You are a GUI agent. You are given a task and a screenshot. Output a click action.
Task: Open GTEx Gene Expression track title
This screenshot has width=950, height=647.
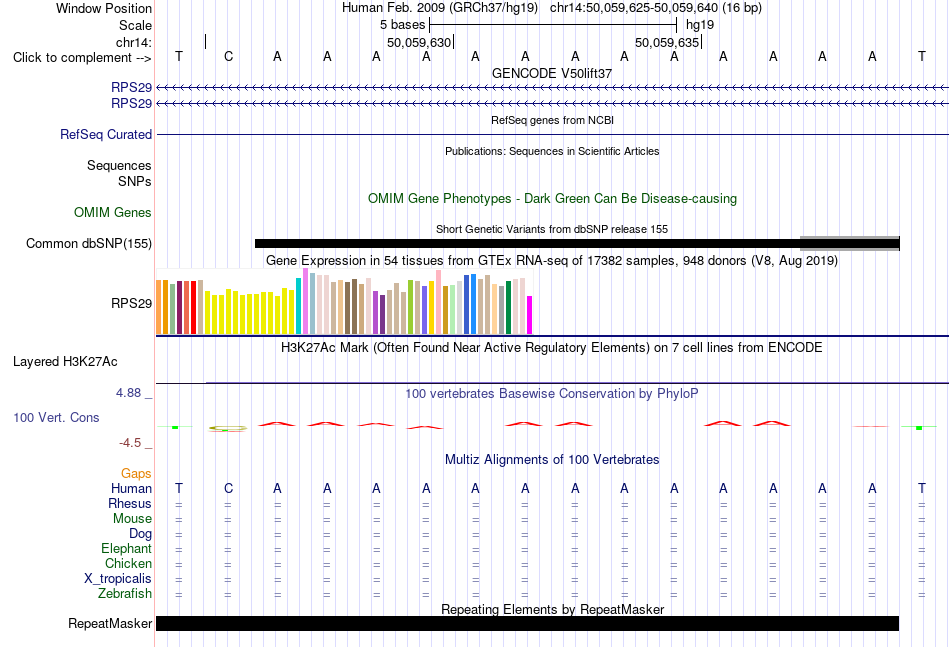coord(552,260)
